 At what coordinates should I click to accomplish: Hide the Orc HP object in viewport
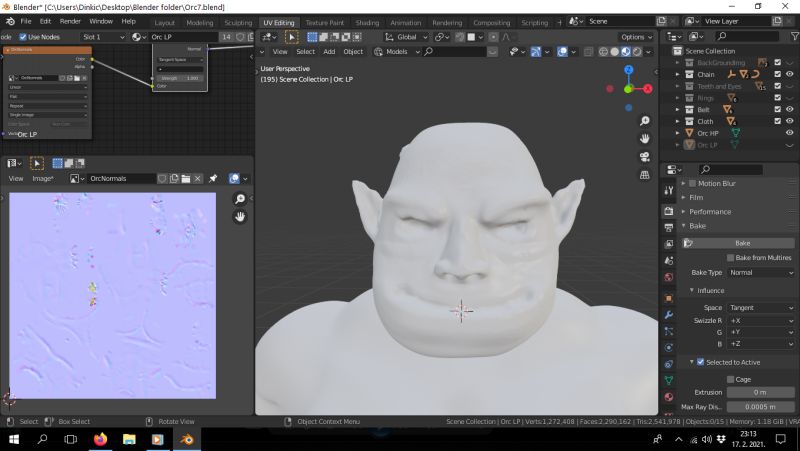[790, 133]
